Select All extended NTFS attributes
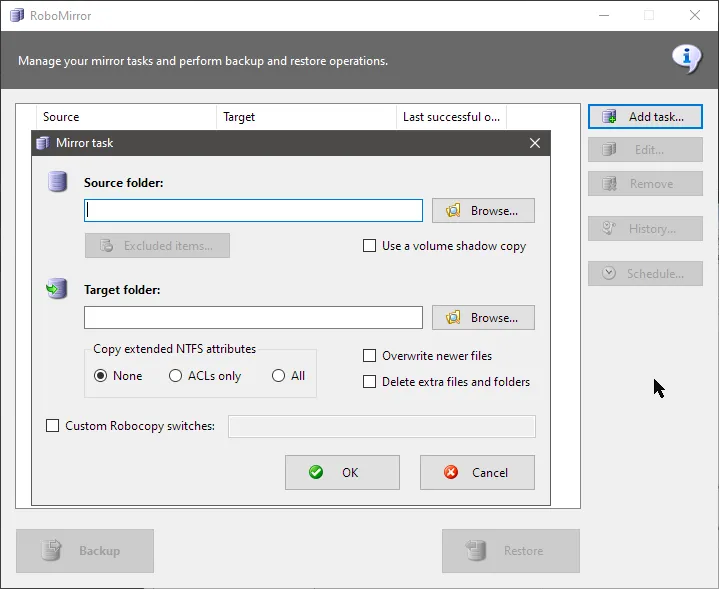 [x=278, y=376]
